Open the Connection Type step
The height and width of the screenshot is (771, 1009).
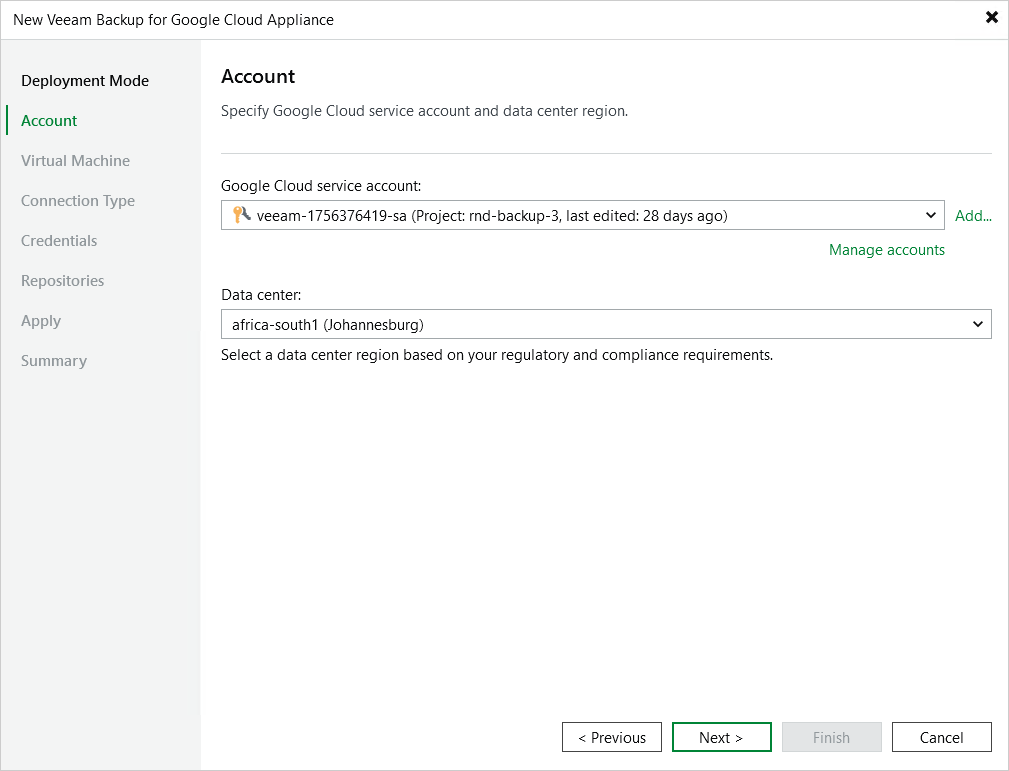point(78,201)
